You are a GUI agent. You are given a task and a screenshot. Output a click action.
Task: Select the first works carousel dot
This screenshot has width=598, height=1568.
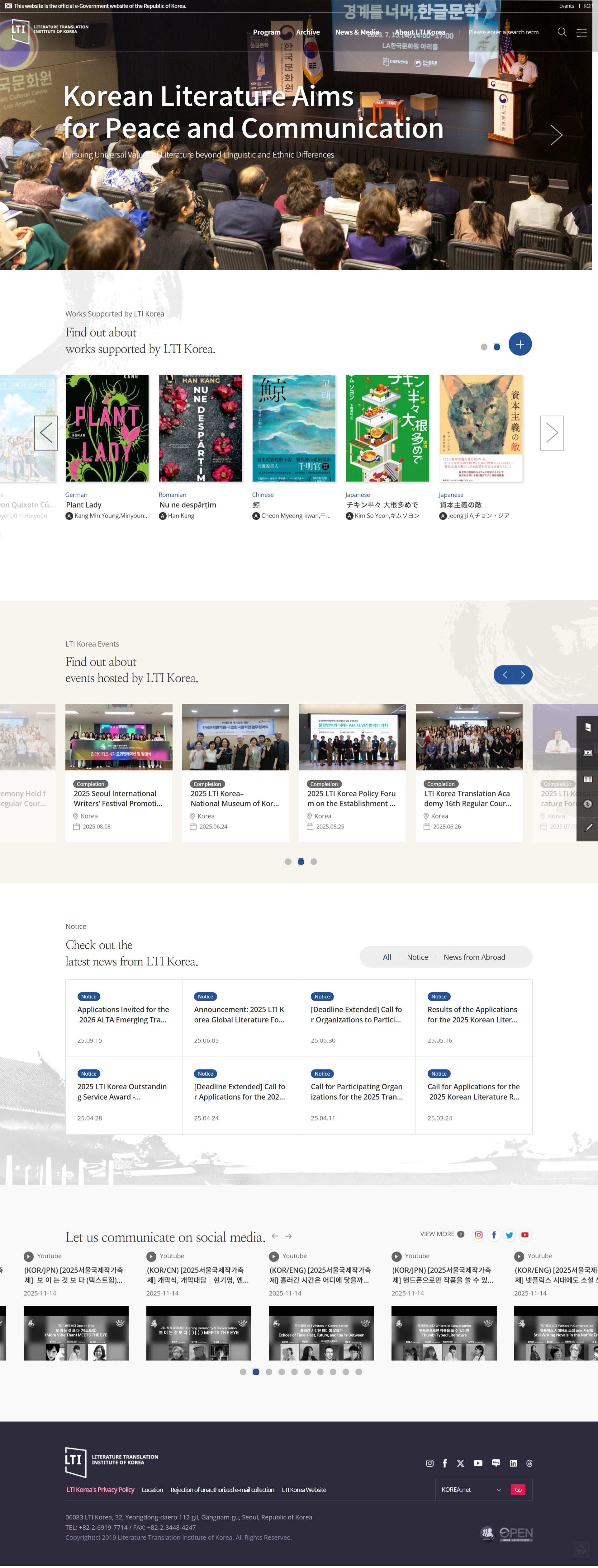(484, 347)
